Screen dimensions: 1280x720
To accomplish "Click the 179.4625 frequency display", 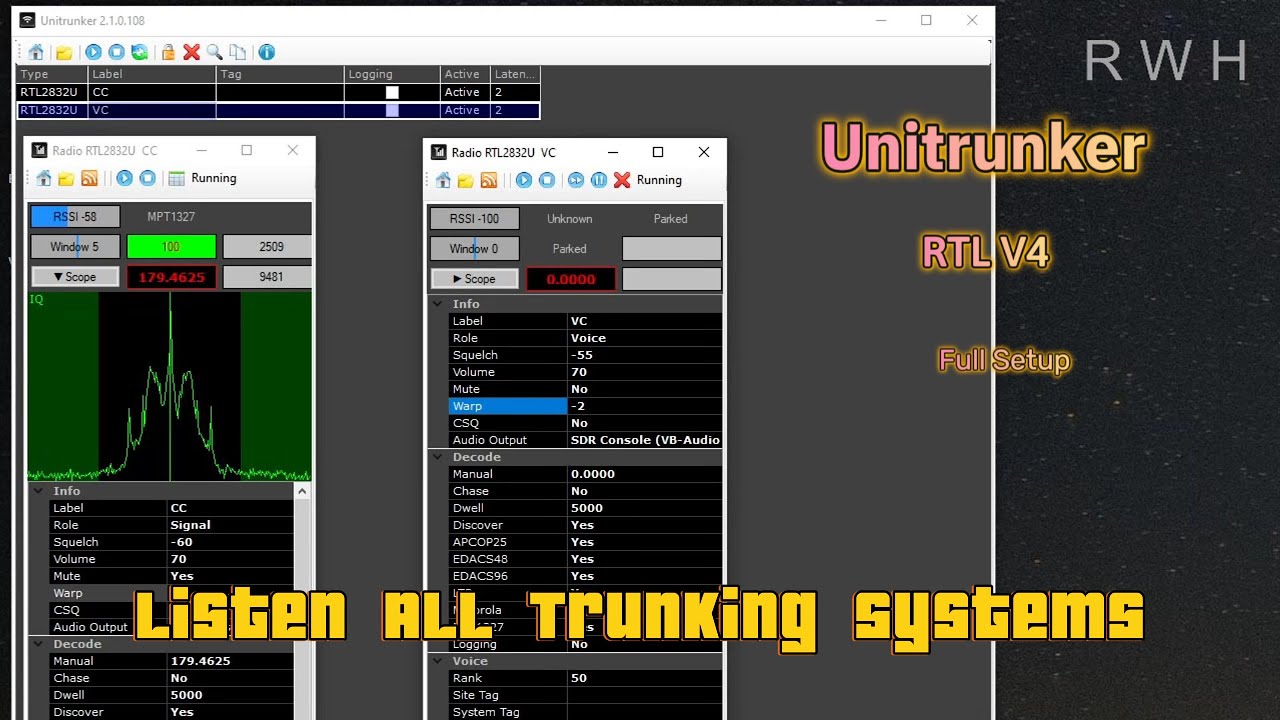I will coord(171,277).
